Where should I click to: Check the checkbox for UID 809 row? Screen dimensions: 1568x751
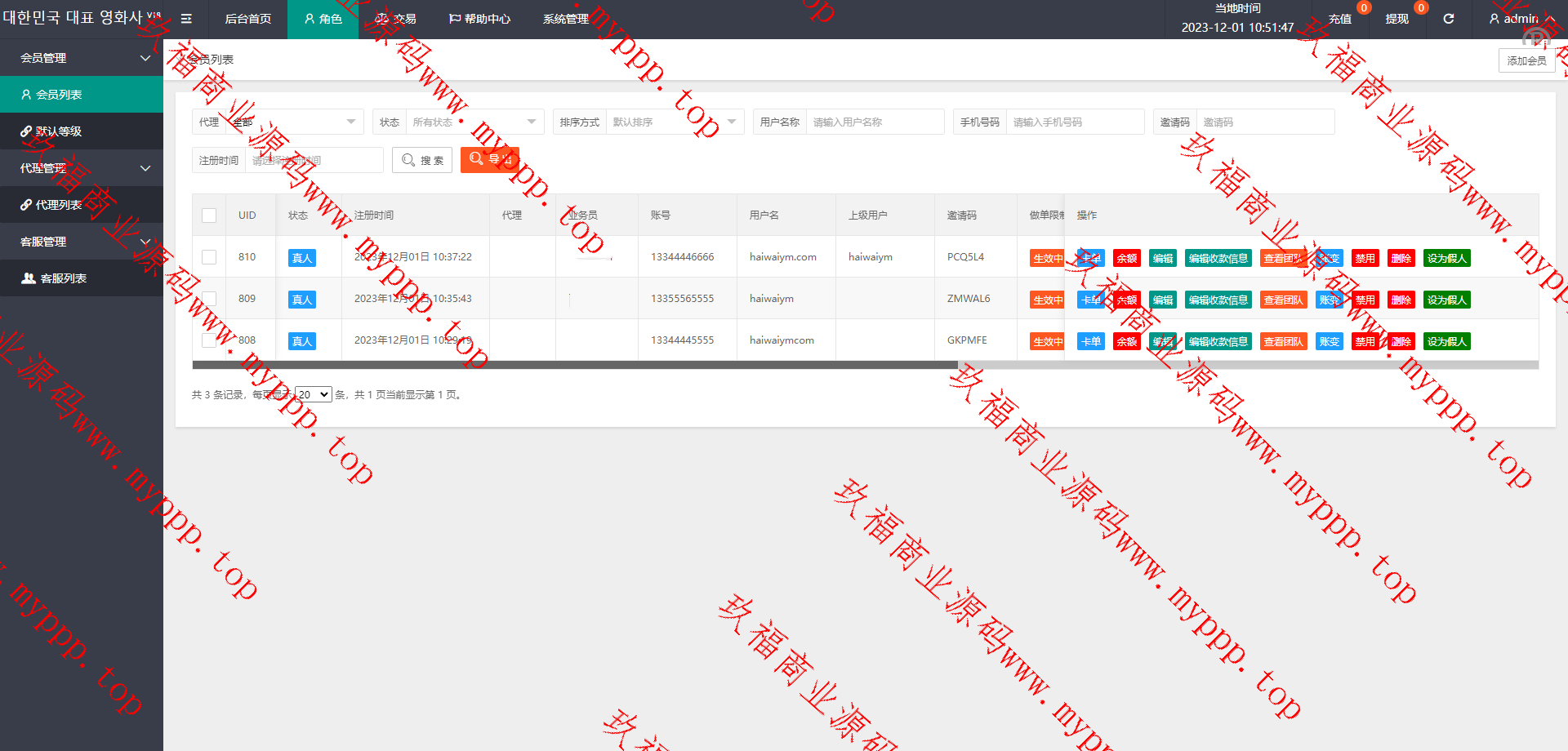point(209,299)
